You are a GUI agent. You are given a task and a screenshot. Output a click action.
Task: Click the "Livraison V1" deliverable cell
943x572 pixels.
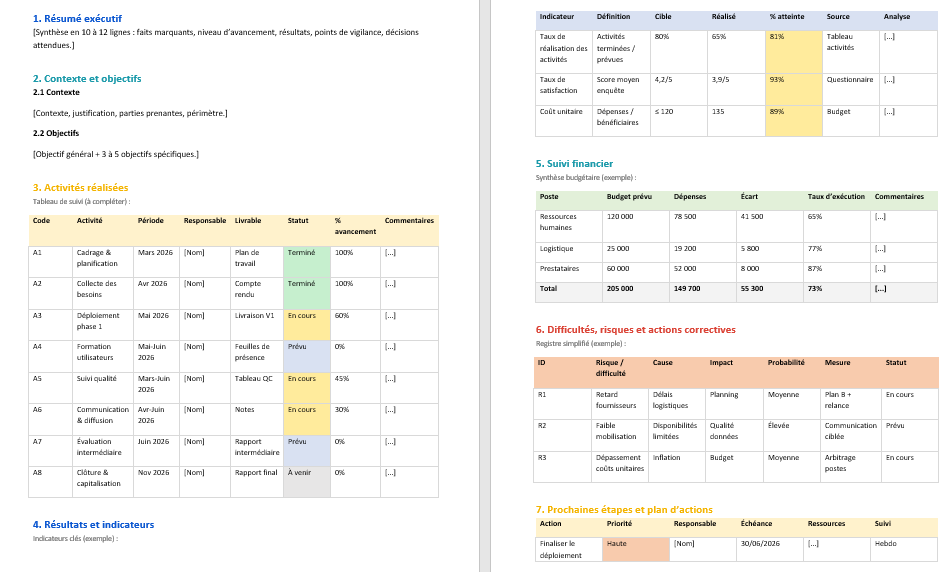(x=254, y=315)
